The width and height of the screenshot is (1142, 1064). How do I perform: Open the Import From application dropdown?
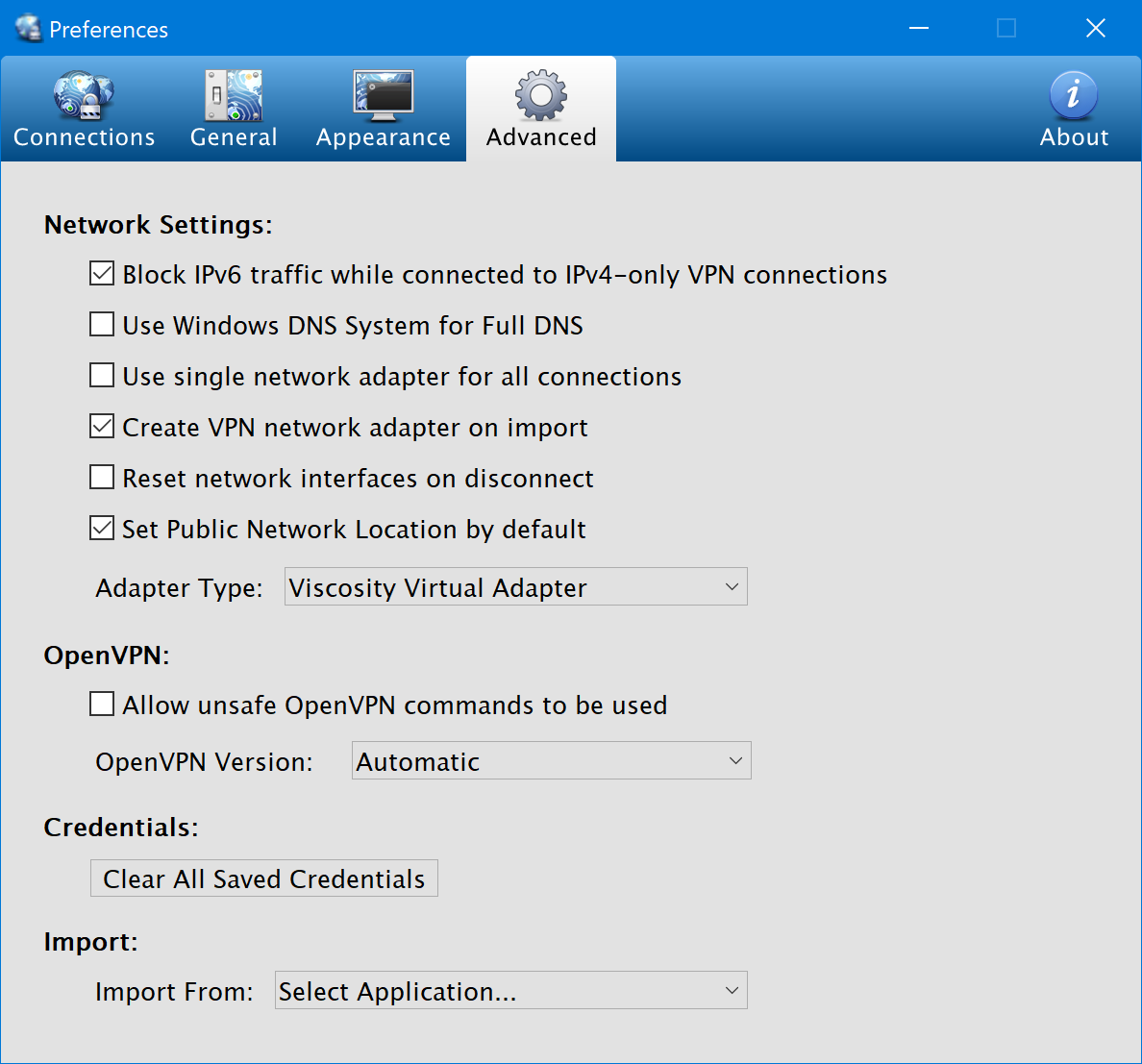(x=510, y=991)
